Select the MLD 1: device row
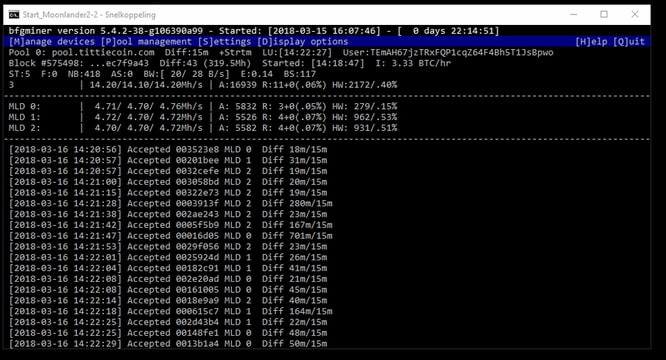 click(203, 117)
